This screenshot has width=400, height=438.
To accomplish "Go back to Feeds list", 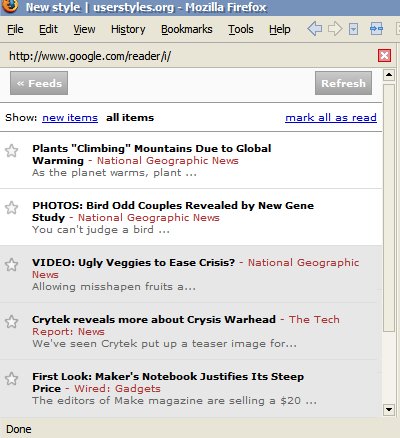I will [x=39, y=83].
